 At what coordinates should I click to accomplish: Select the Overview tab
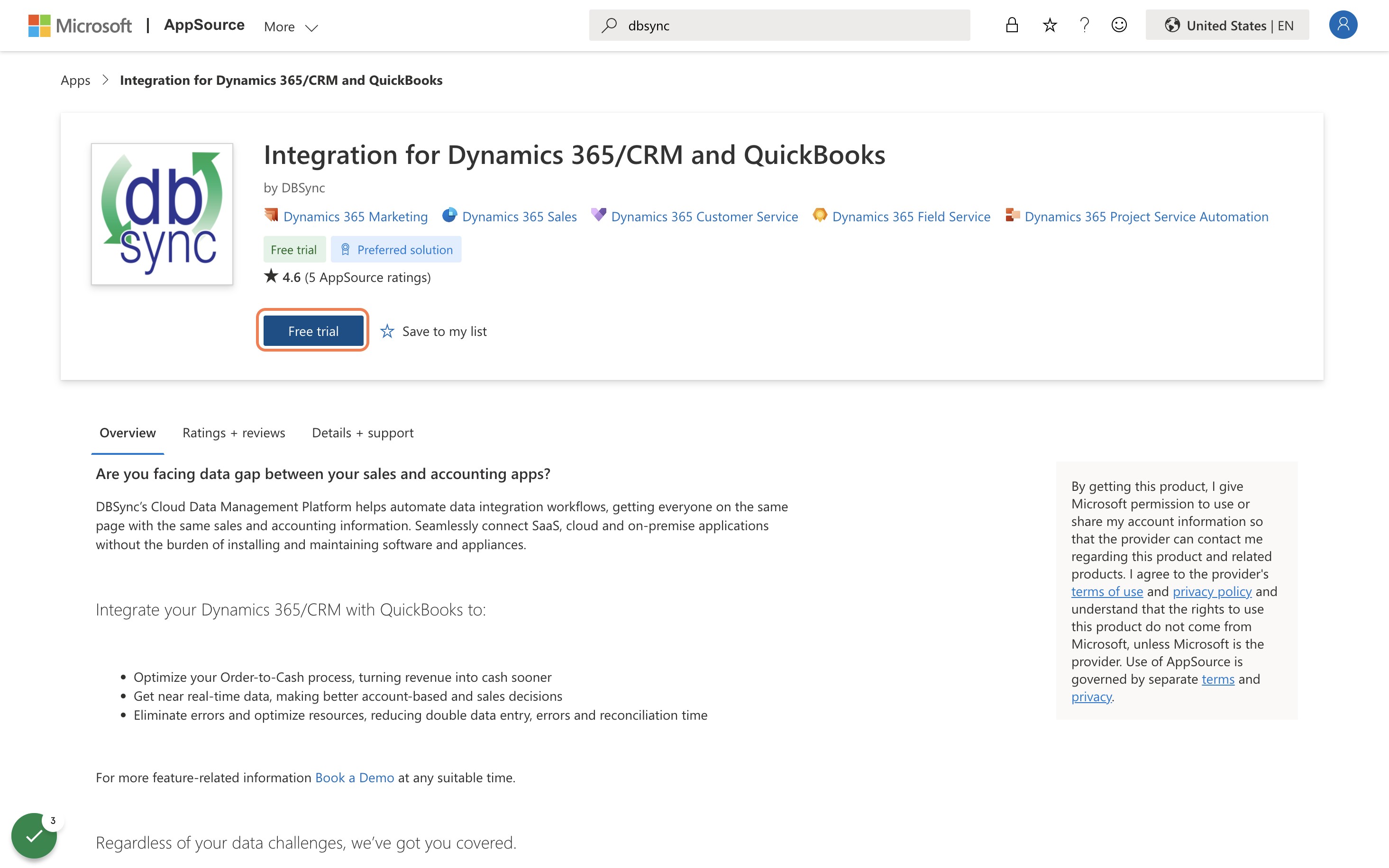128,432
